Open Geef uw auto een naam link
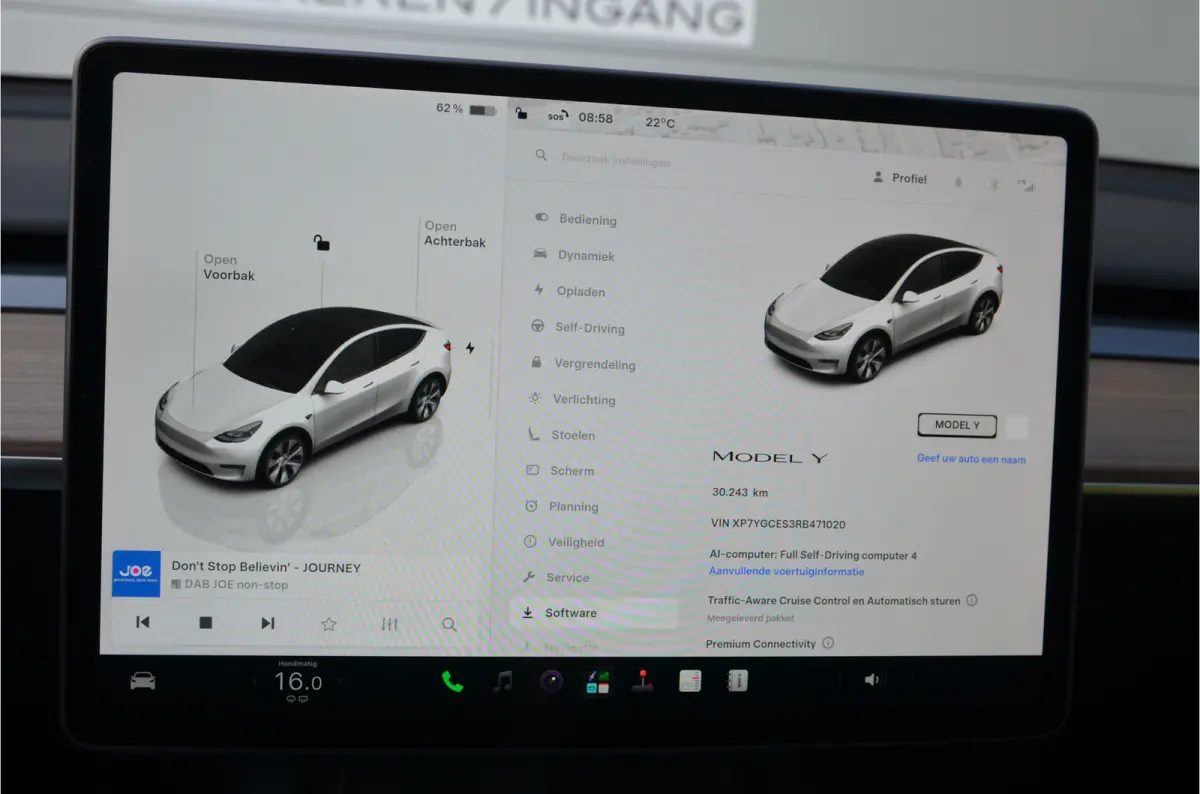The width and height of the screenshot is (1200, 794). pyautogui.click(x=971, y=459)
